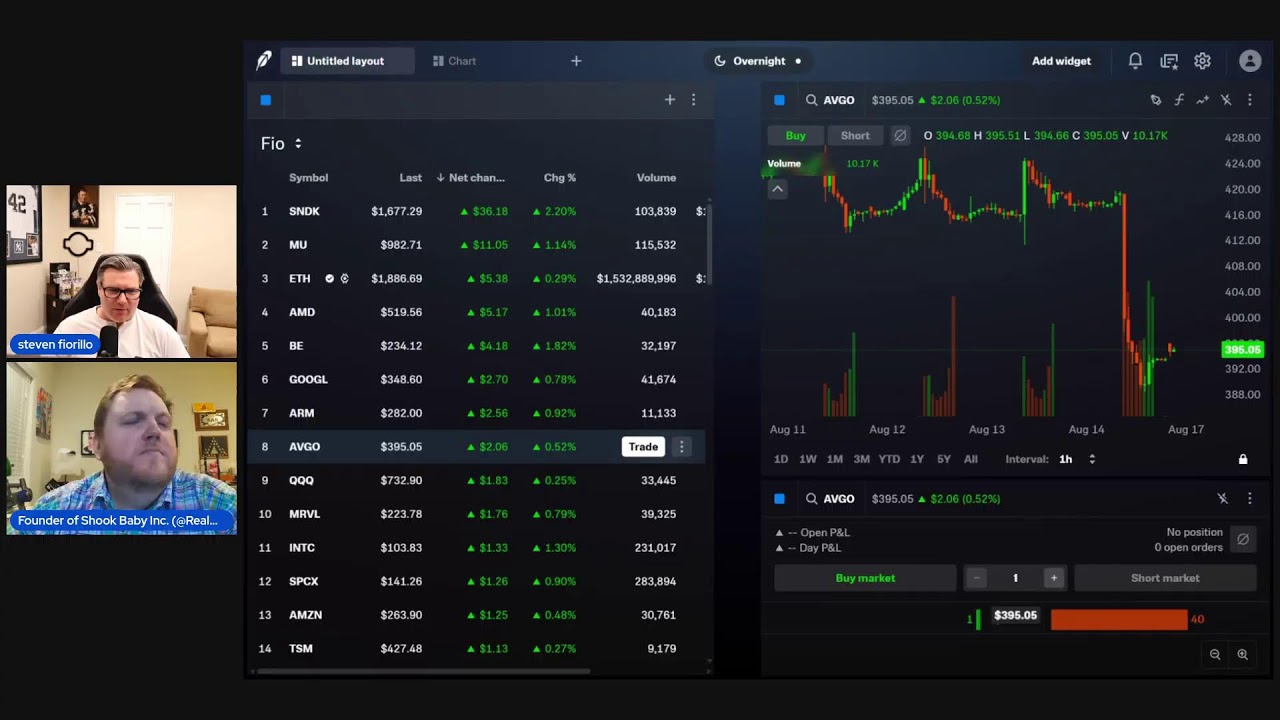Image resolution: width=1280 pixels, height=720 pixels.
Task: Select the 5Y chart range
Action: coord(944,460)
